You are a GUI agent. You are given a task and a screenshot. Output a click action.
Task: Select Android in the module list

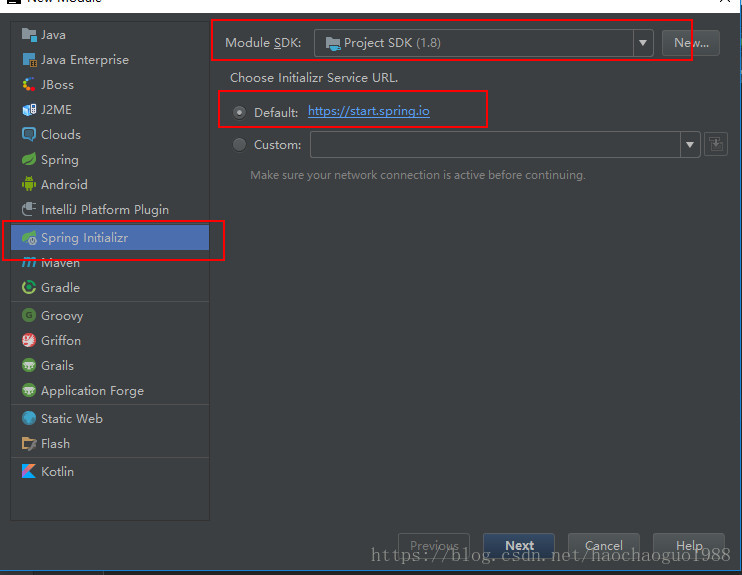(x=110, y=184)
